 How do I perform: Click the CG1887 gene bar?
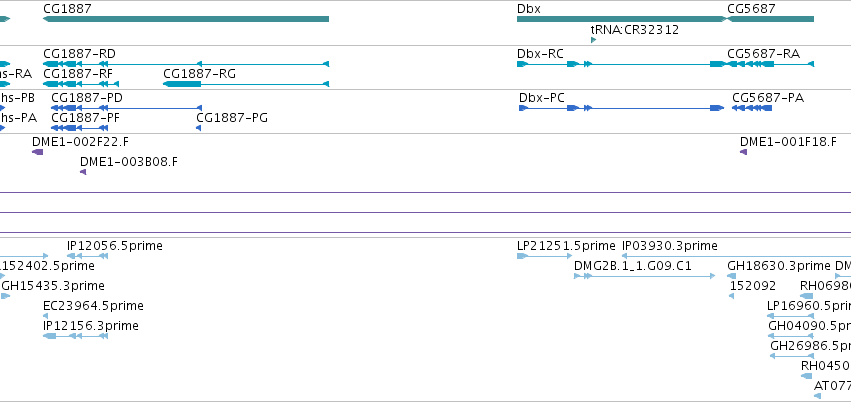186,19
